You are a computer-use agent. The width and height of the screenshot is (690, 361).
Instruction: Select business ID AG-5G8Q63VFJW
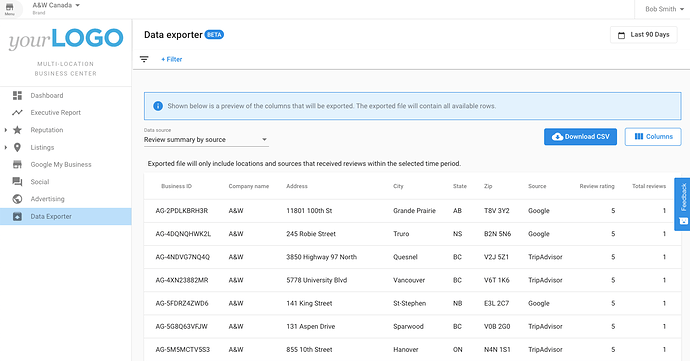(x=181, y=327)
